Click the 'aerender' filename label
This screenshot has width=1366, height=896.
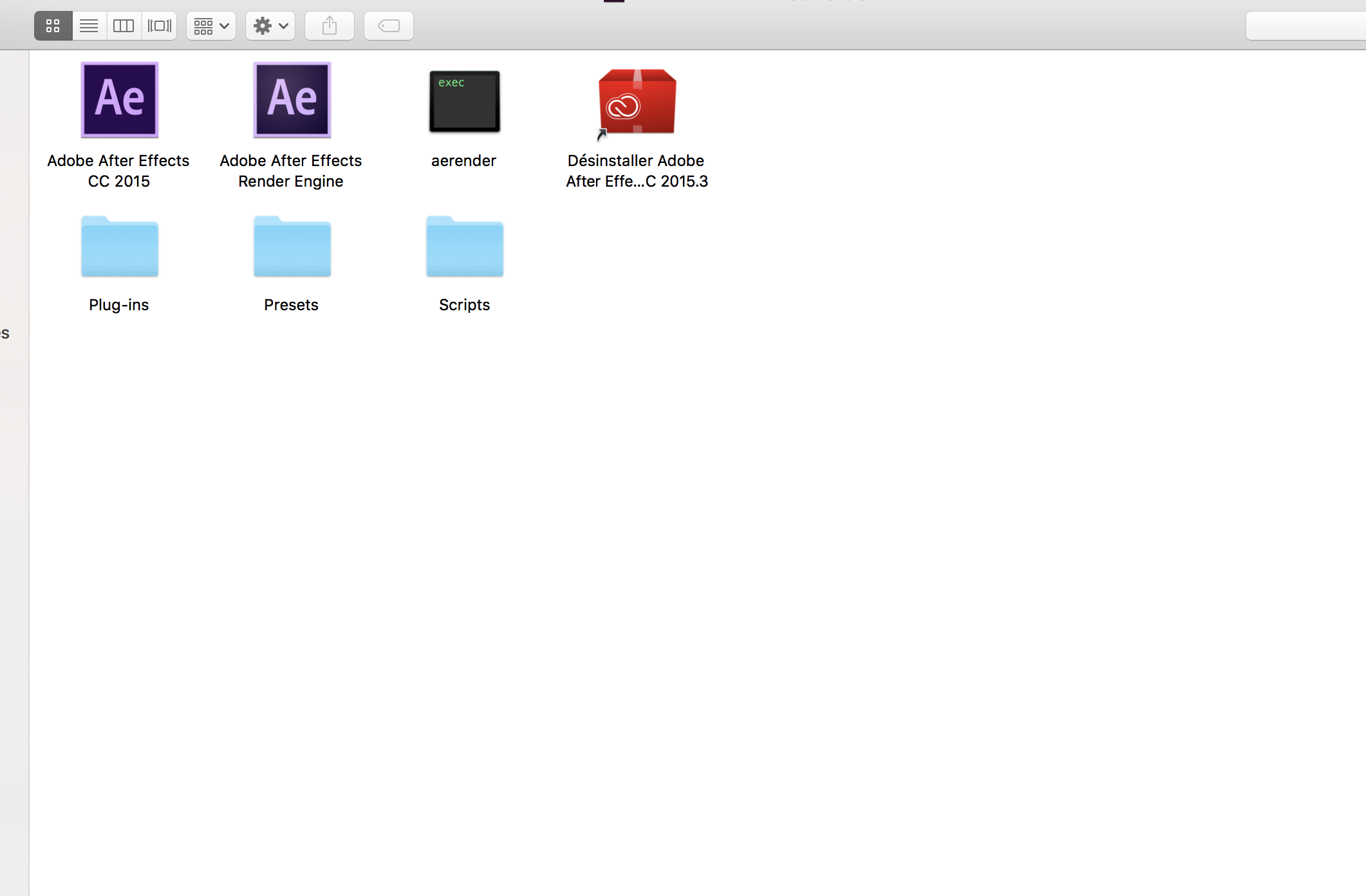[x=463, y=161]
